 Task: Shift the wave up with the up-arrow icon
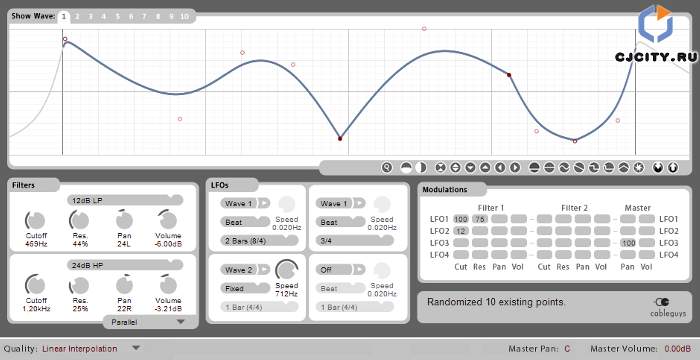[x=485, y=167]
